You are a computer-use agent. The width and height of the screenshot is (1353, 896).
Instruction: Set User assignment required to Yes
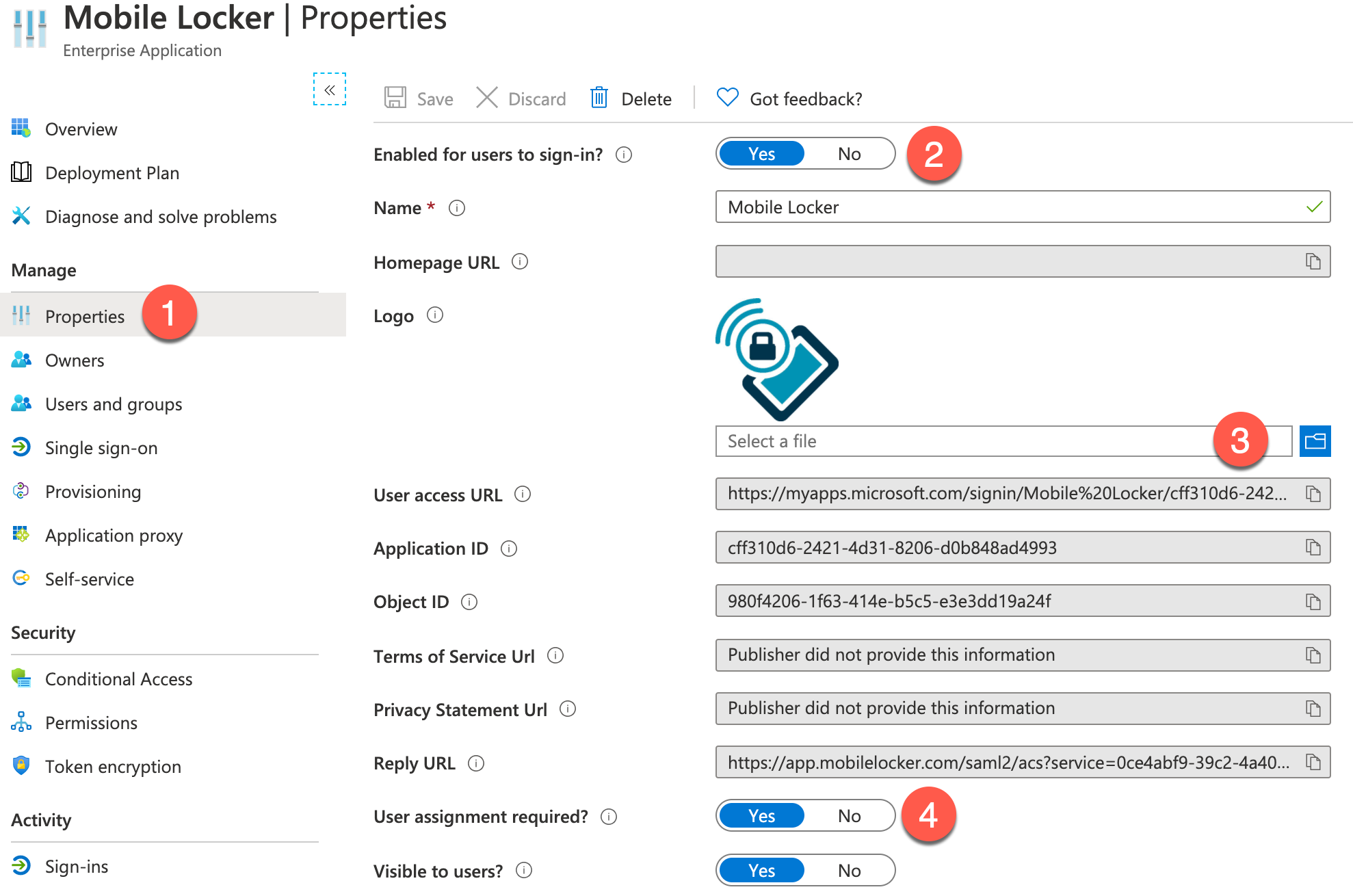coord(761,816)
